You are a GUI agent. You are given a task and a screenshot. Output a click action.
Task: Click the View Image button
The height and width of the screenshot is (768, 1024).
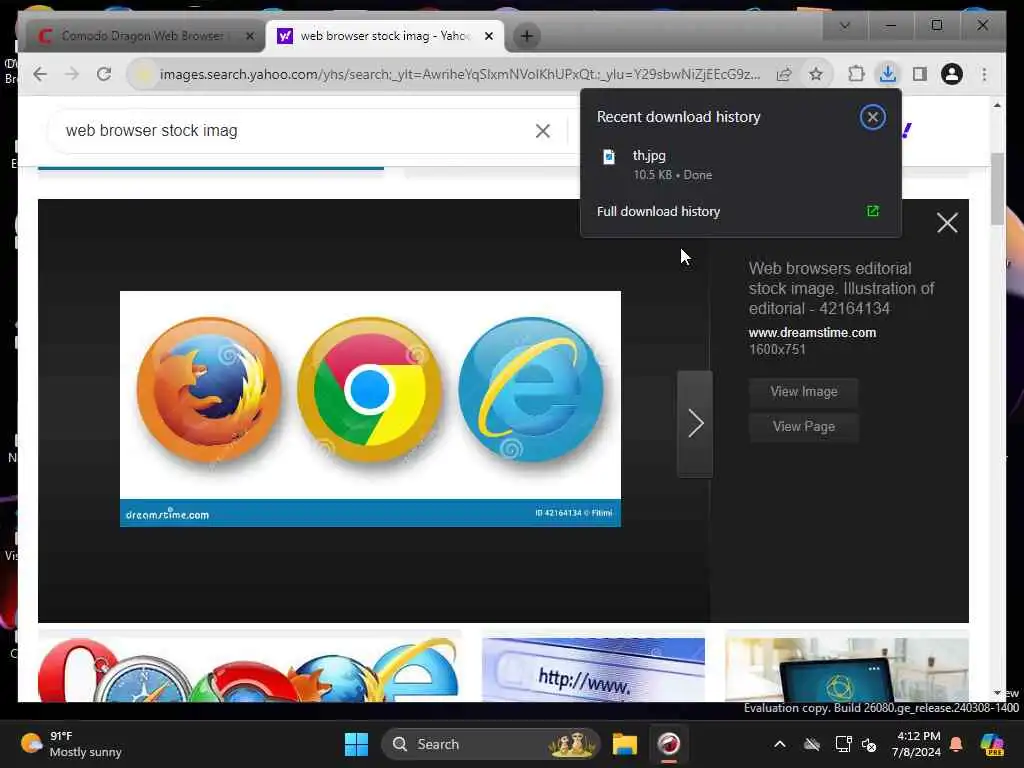coord(803,392)
